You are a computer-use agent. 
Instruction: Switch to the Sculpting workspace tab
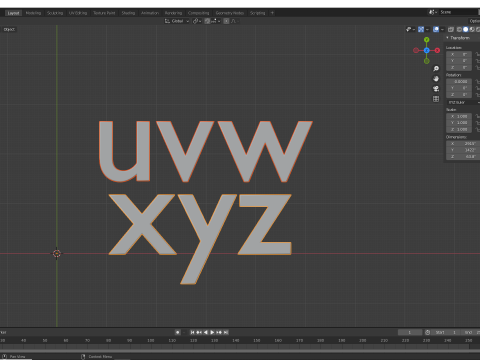click(55, 13)
